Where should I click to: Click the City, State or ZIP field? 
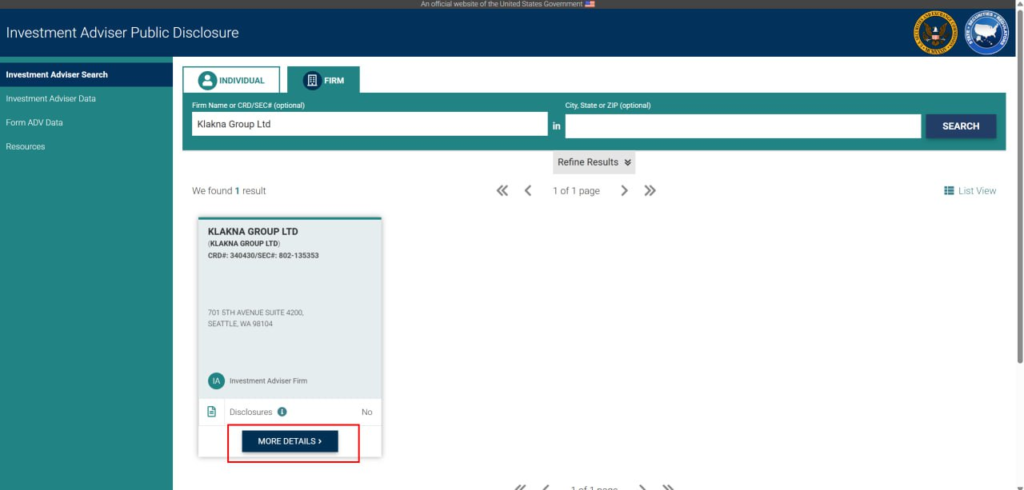742,126
